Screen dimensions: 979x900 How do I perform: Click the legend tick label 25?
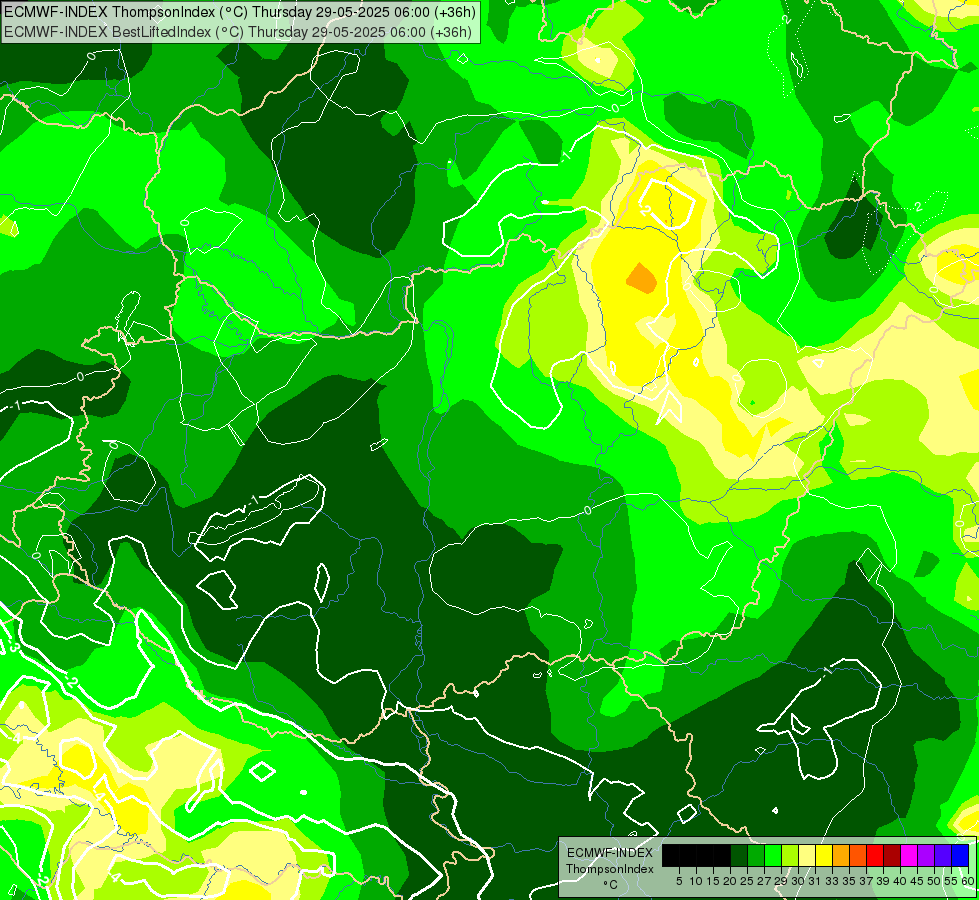pos(747,881)
